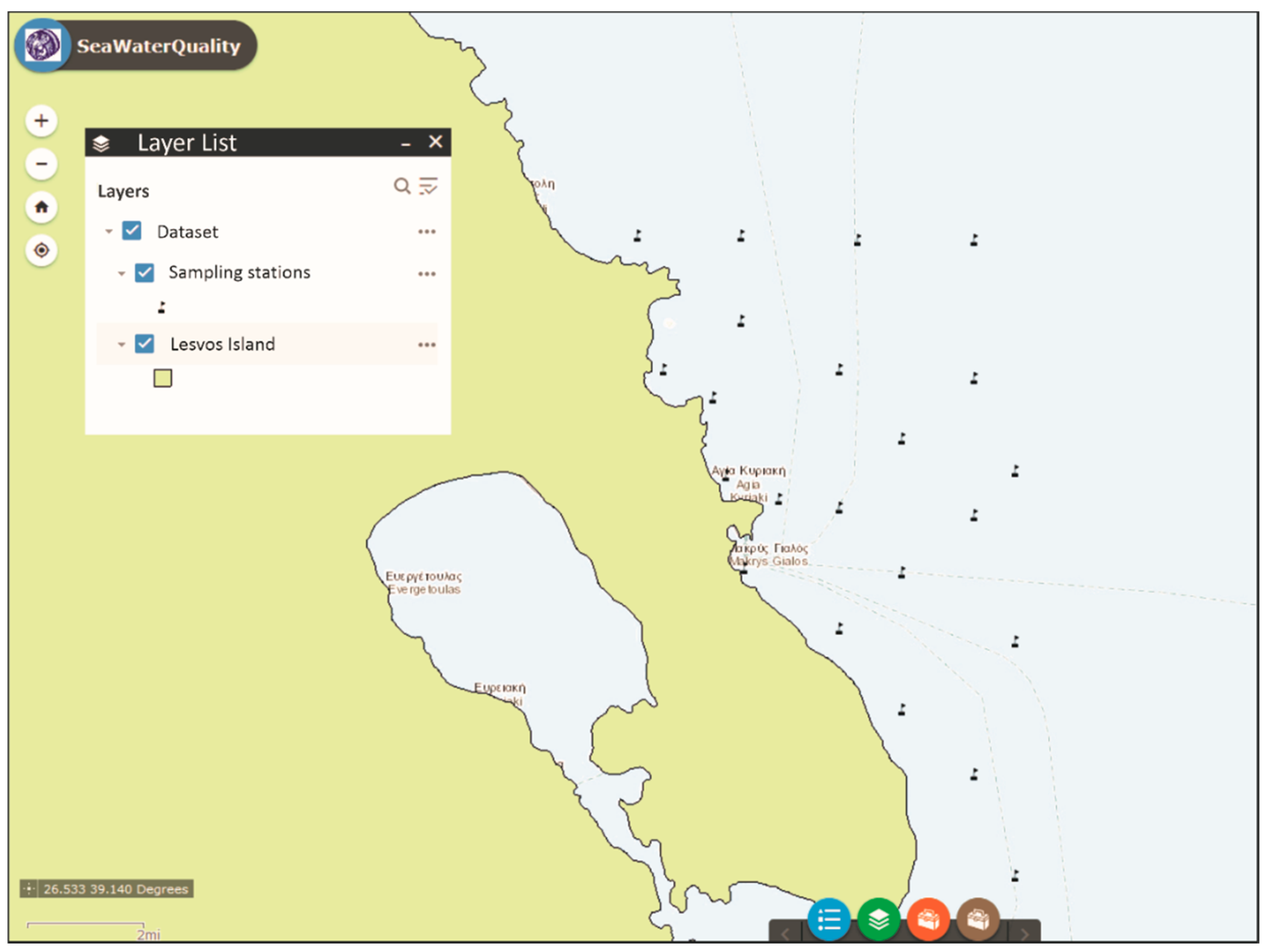Hide the Sampling stations layer
Image resolution: width=1271 pixels, height=952 pixels.
coord(144,272)
